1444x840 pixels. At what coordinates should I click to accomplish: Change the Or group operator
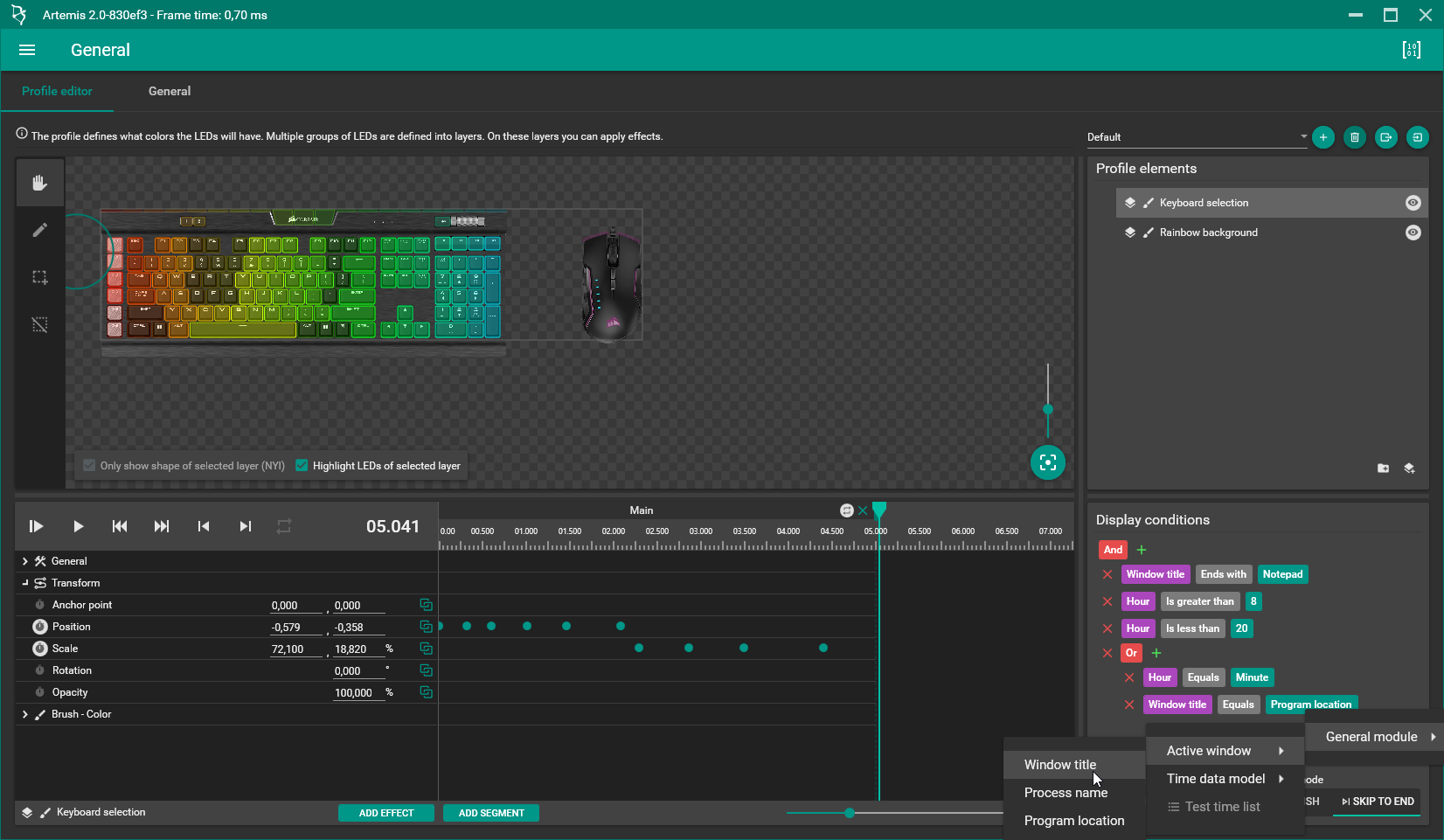[1131, 653]
